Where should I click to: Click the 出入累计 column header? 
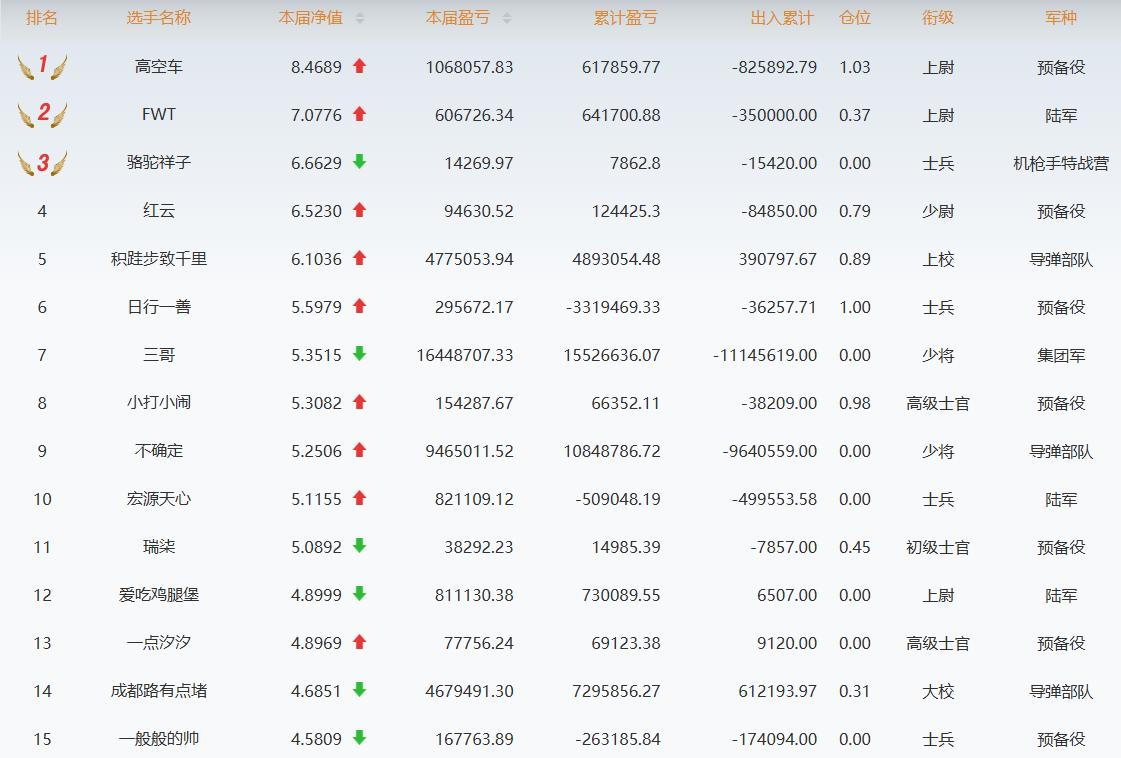(782, 18)
